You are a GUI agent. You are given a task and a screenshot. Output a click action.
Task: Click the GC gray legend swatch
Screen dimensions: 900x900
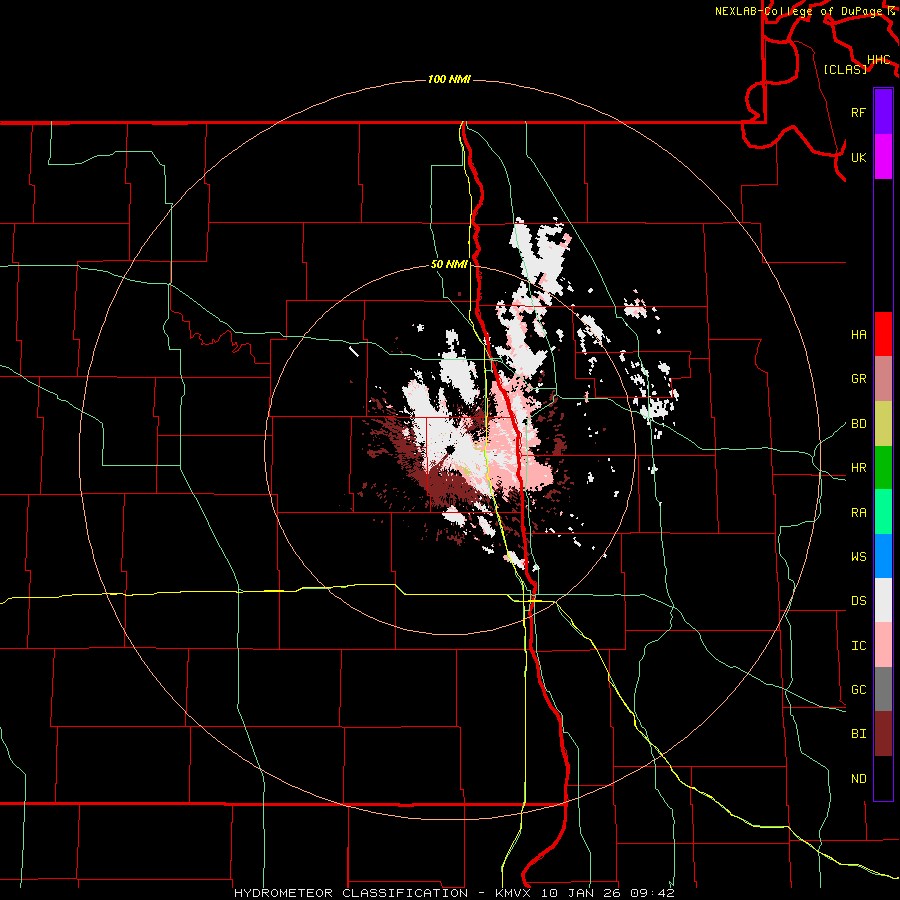click(x=883, y=689)
